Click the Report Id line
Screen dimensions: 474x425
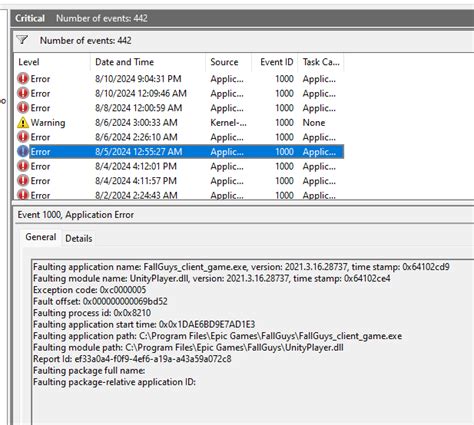(x=132, y=359)
